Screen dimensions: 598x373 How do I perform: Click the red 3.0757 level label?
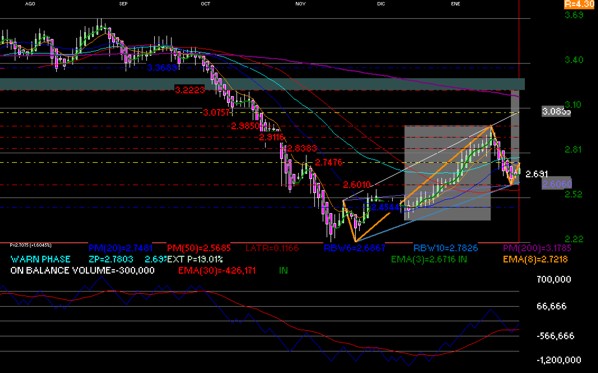[x=217, y=113]
